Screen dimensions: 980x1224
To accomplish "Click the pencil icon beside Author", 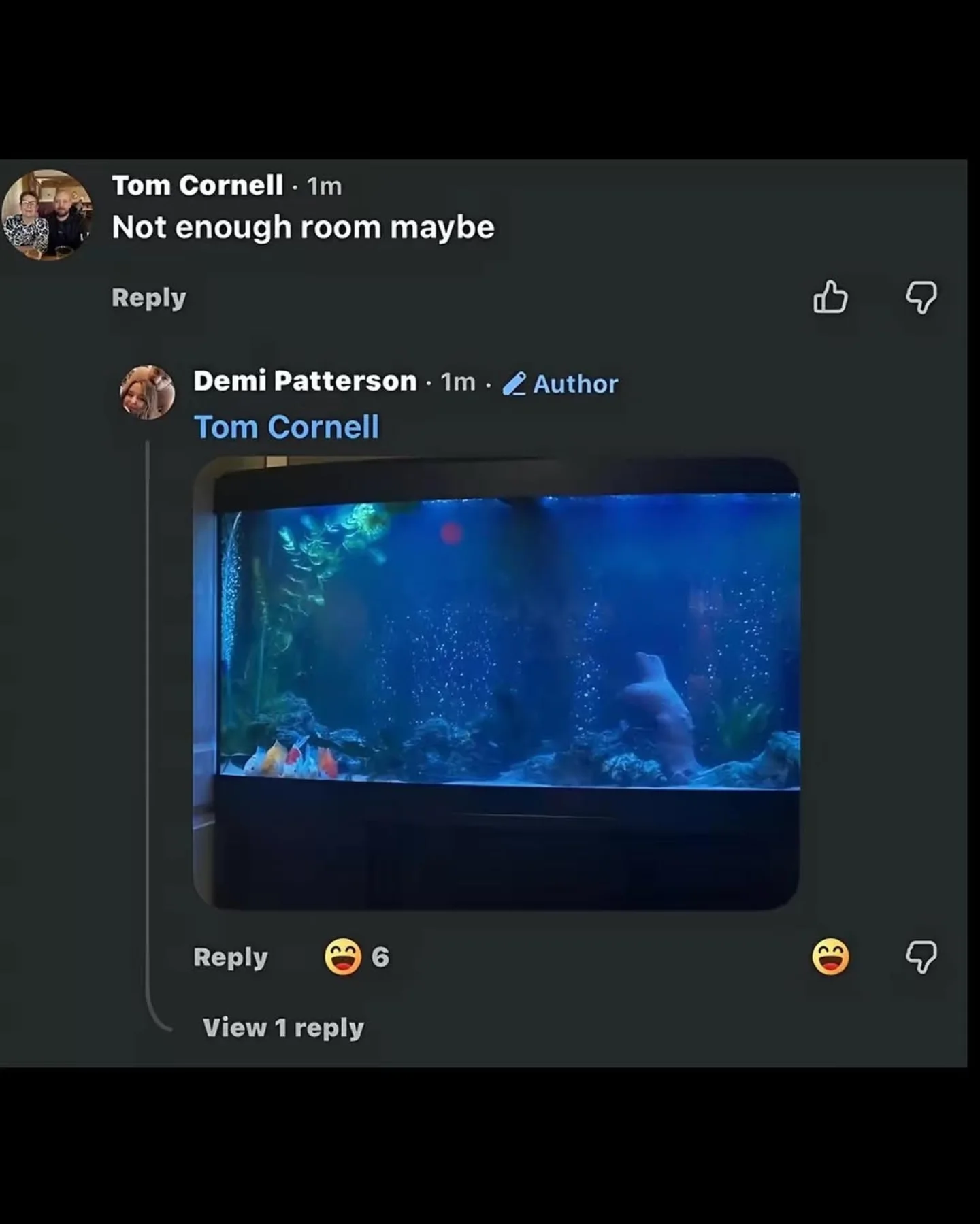I will click(x=514, y=384).
